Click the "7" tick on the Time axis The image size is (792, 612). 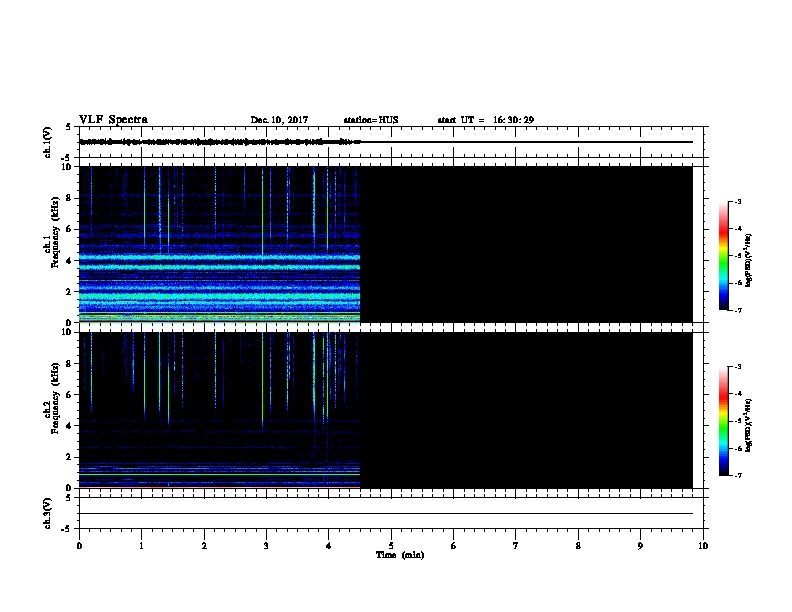516,546
